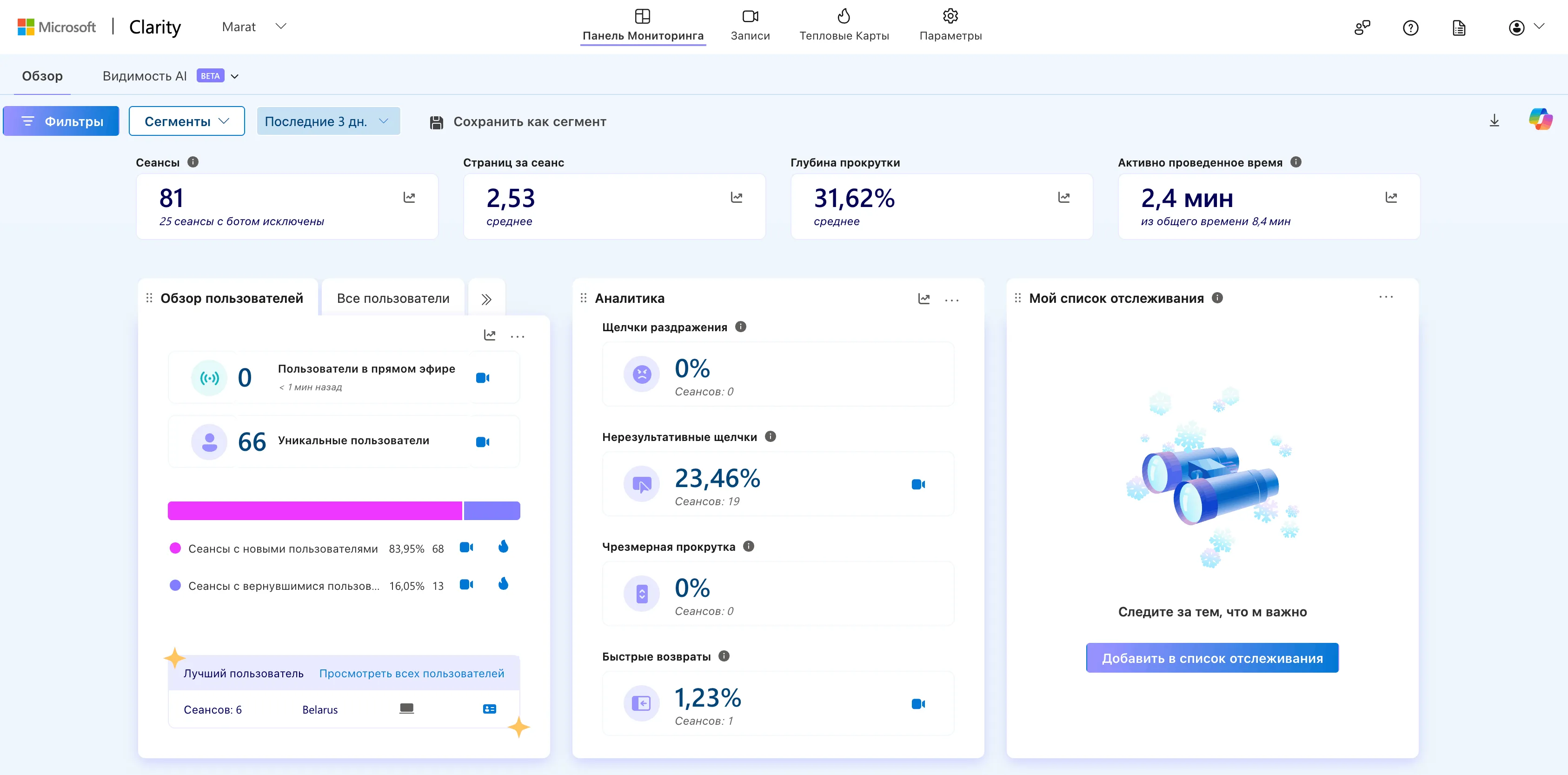Switch to Все пользователи tab
Screen dimensions: 1568x775
(x=393, y=298)
